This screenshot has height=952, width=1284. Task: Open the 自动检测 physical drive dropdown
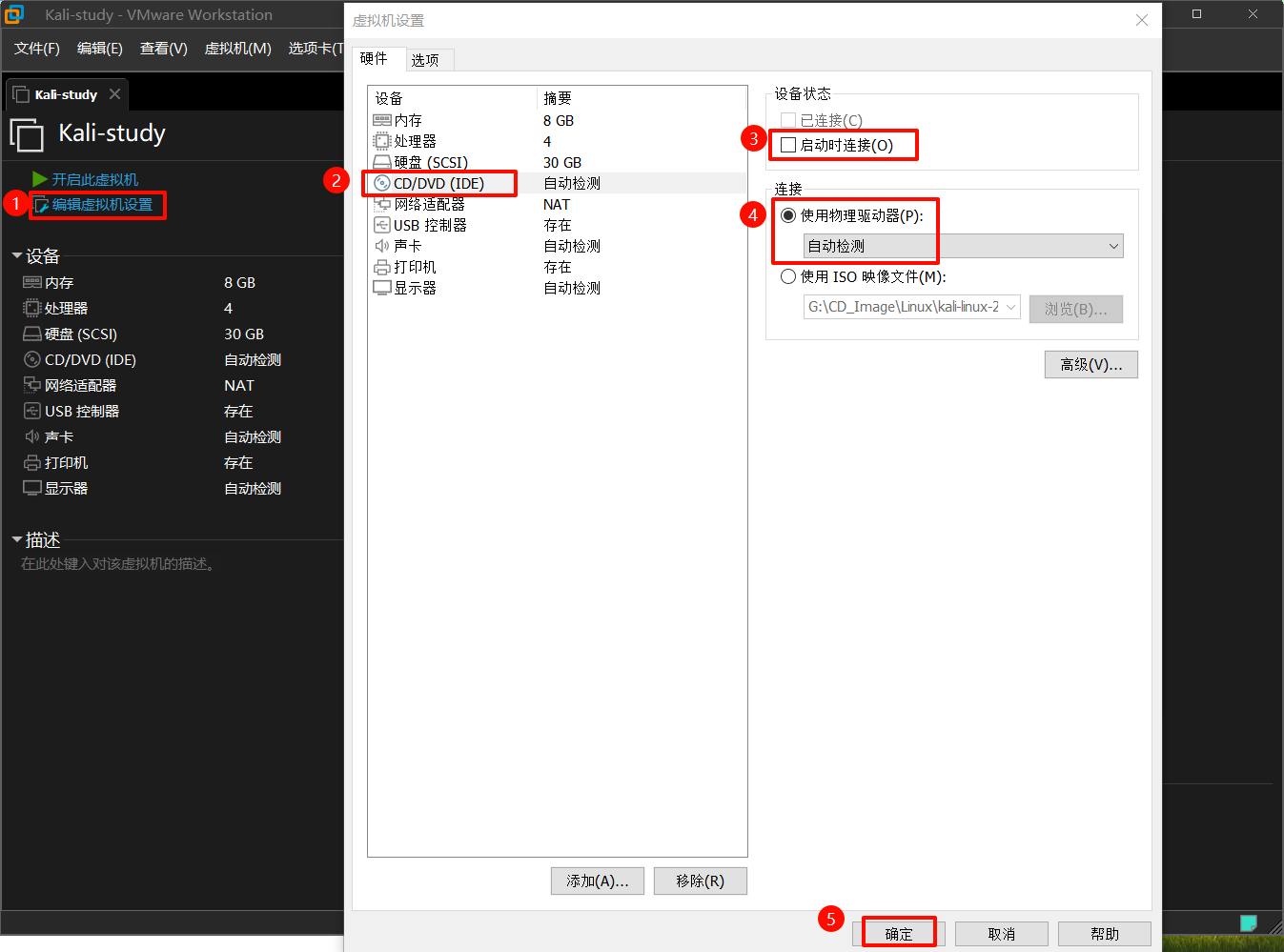coord(963,246)
